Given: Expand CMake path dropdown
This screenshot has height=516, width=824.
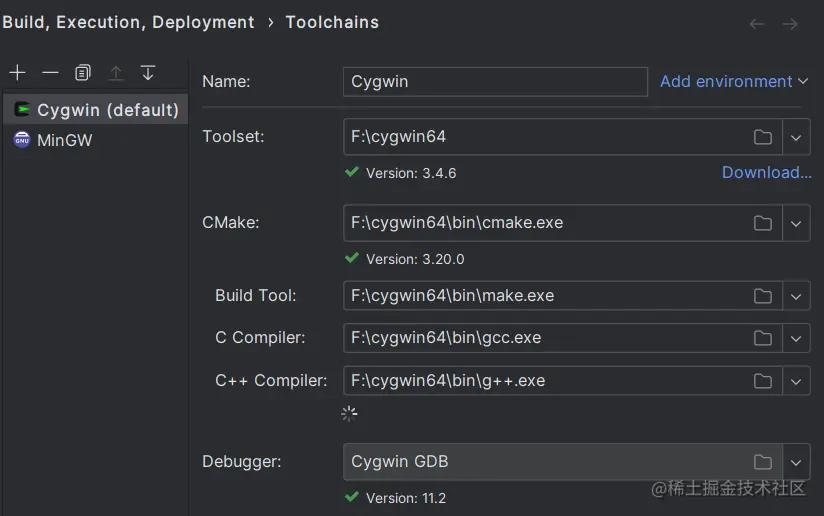Looking at the screenshot, I should (796, 223).
